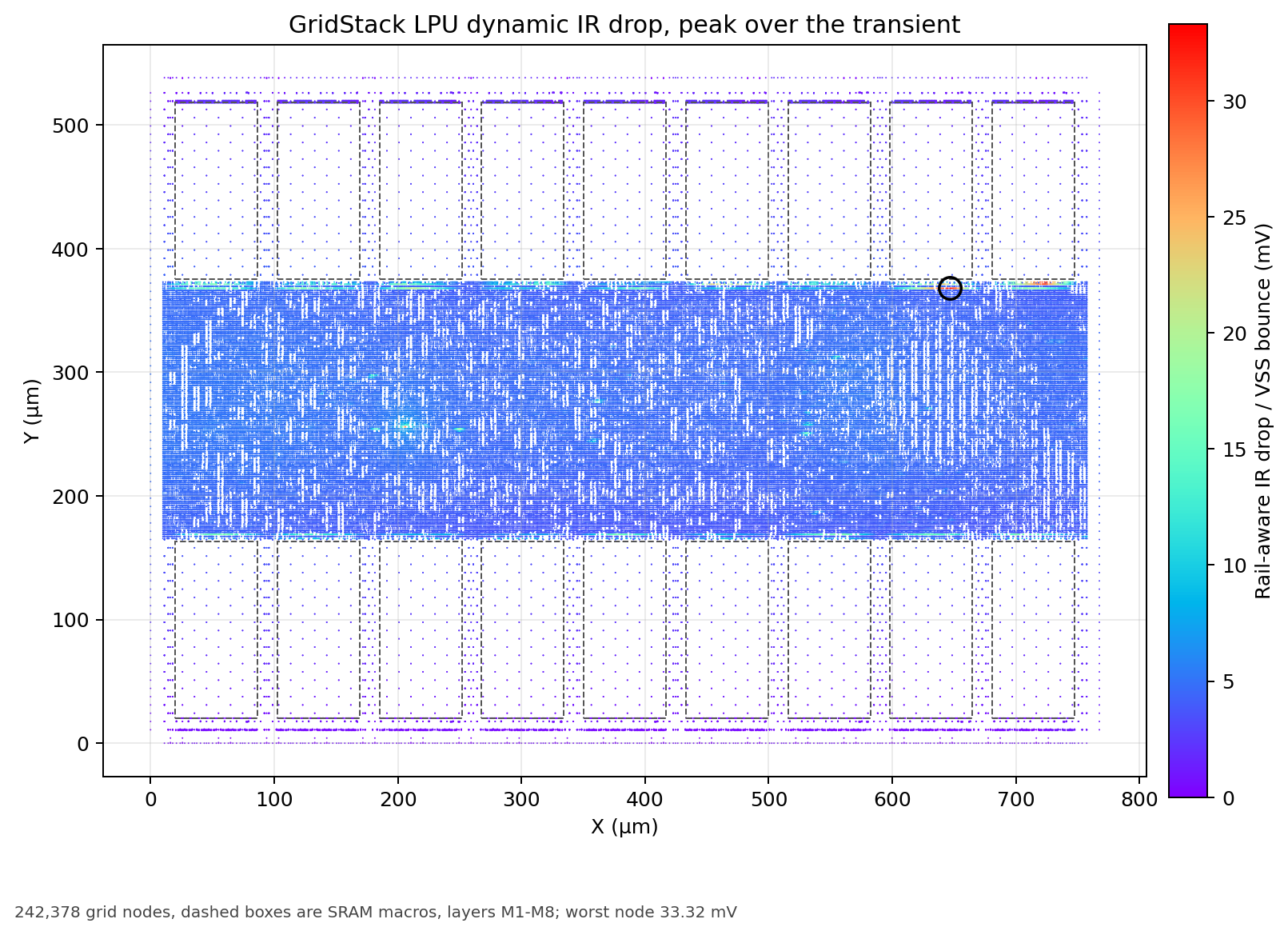Click colorbar tick label '0'
Viewport: 1288px width, 935px height.
coord(1230,797)
